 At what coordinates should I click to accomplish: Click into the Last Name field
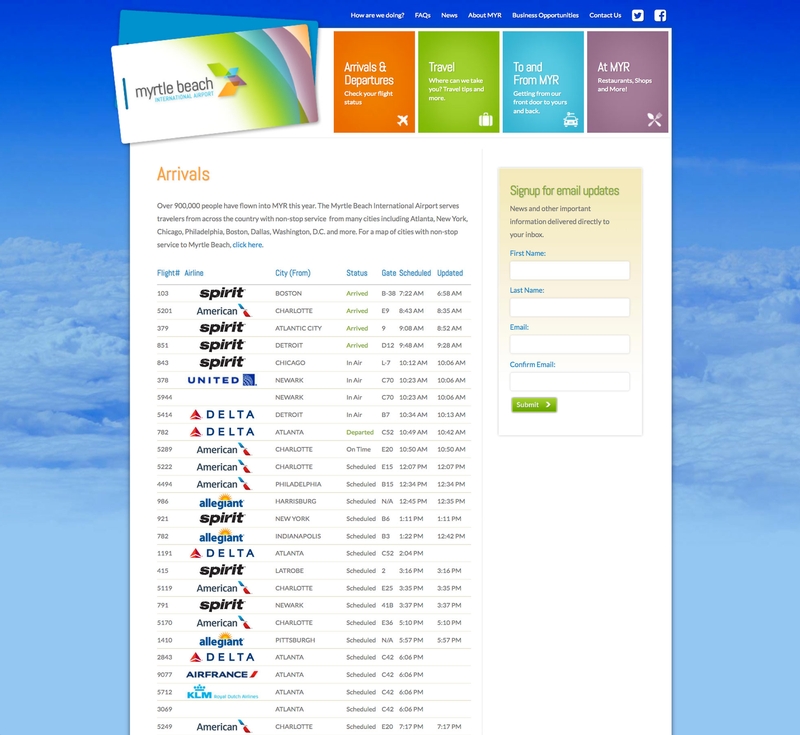pos(569,308)
